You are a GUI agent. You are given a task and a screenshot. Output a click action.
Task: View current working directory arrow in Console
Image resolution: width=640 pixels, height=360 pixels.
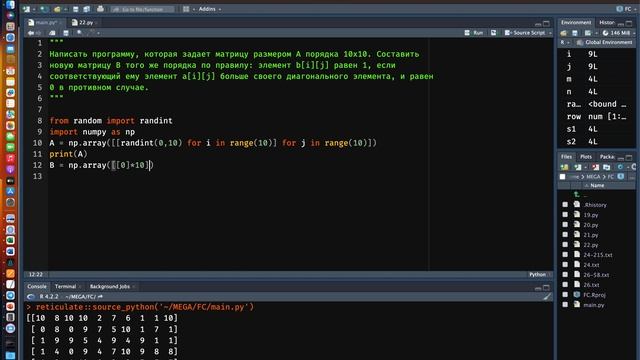click(x=100, y=297)
